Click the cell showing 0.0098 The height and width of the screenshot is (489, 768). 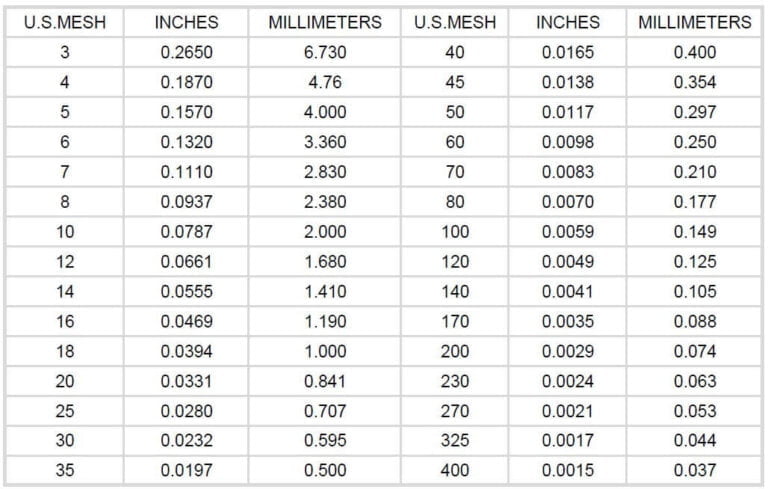[x=568, y=142]
